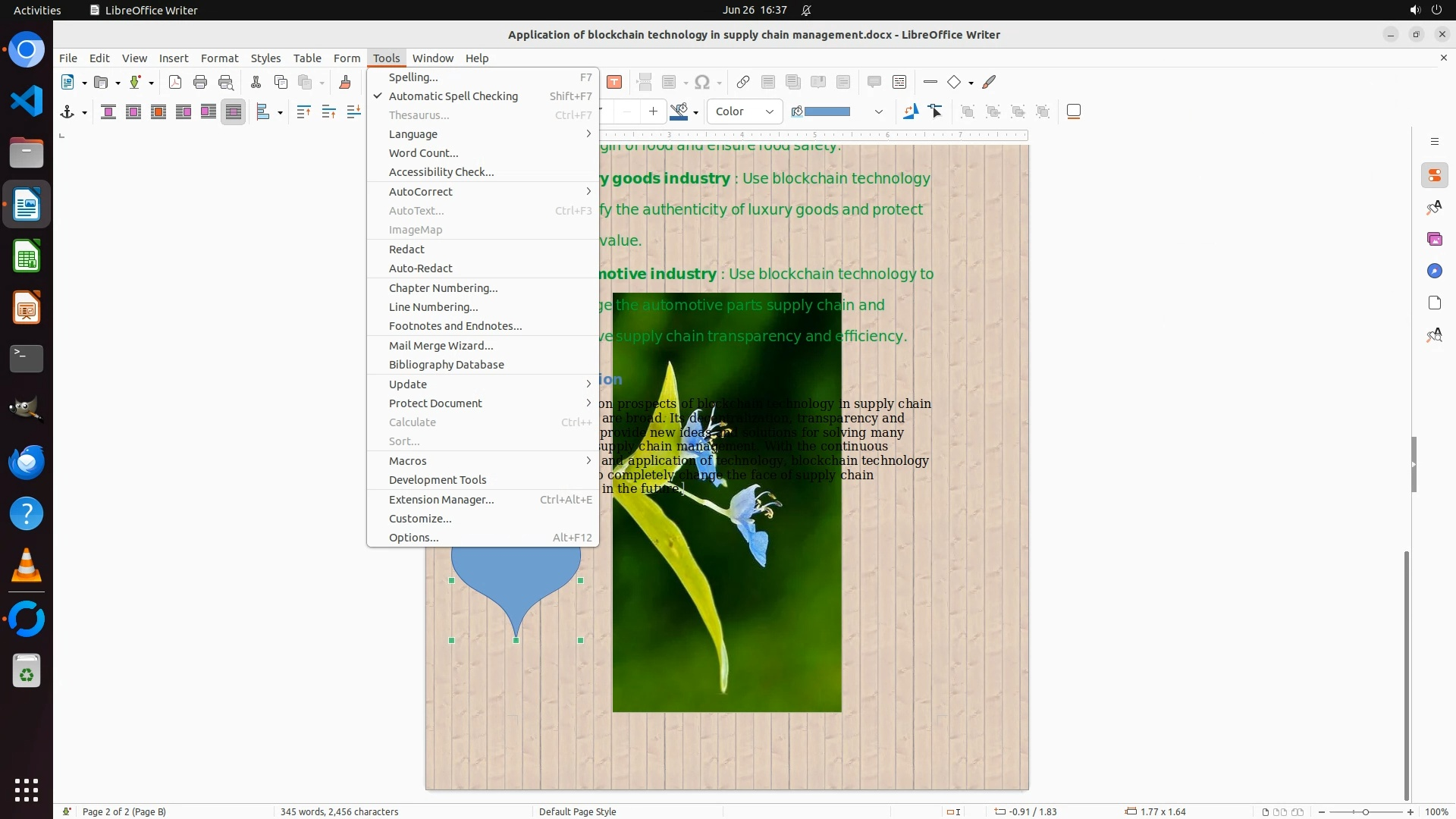Toggle Automatic Spell Checking off
Viewport: 1456px width, 819px height.
pos(453,96)
